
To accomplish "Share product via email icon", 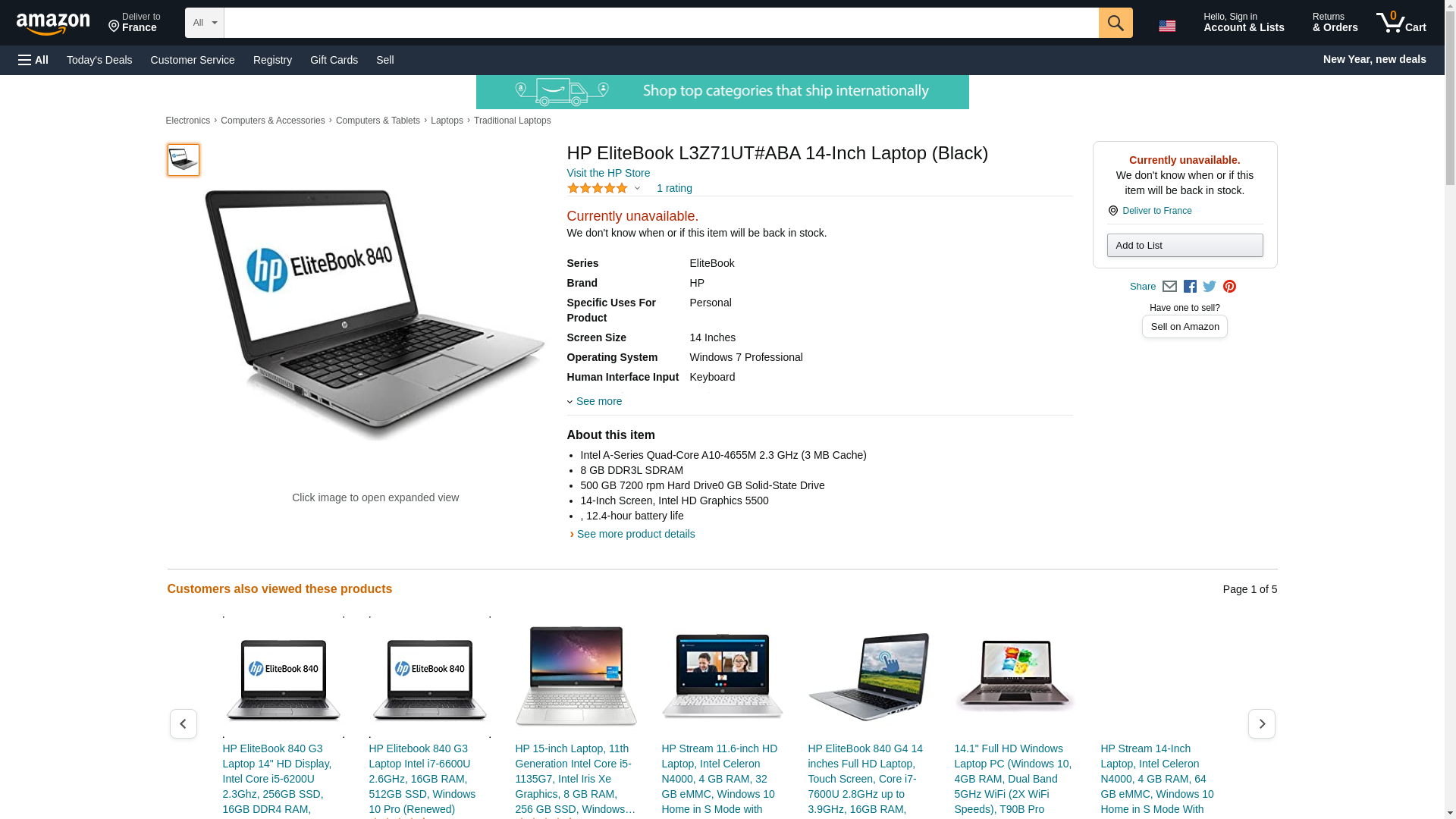I will point(1169,287).
